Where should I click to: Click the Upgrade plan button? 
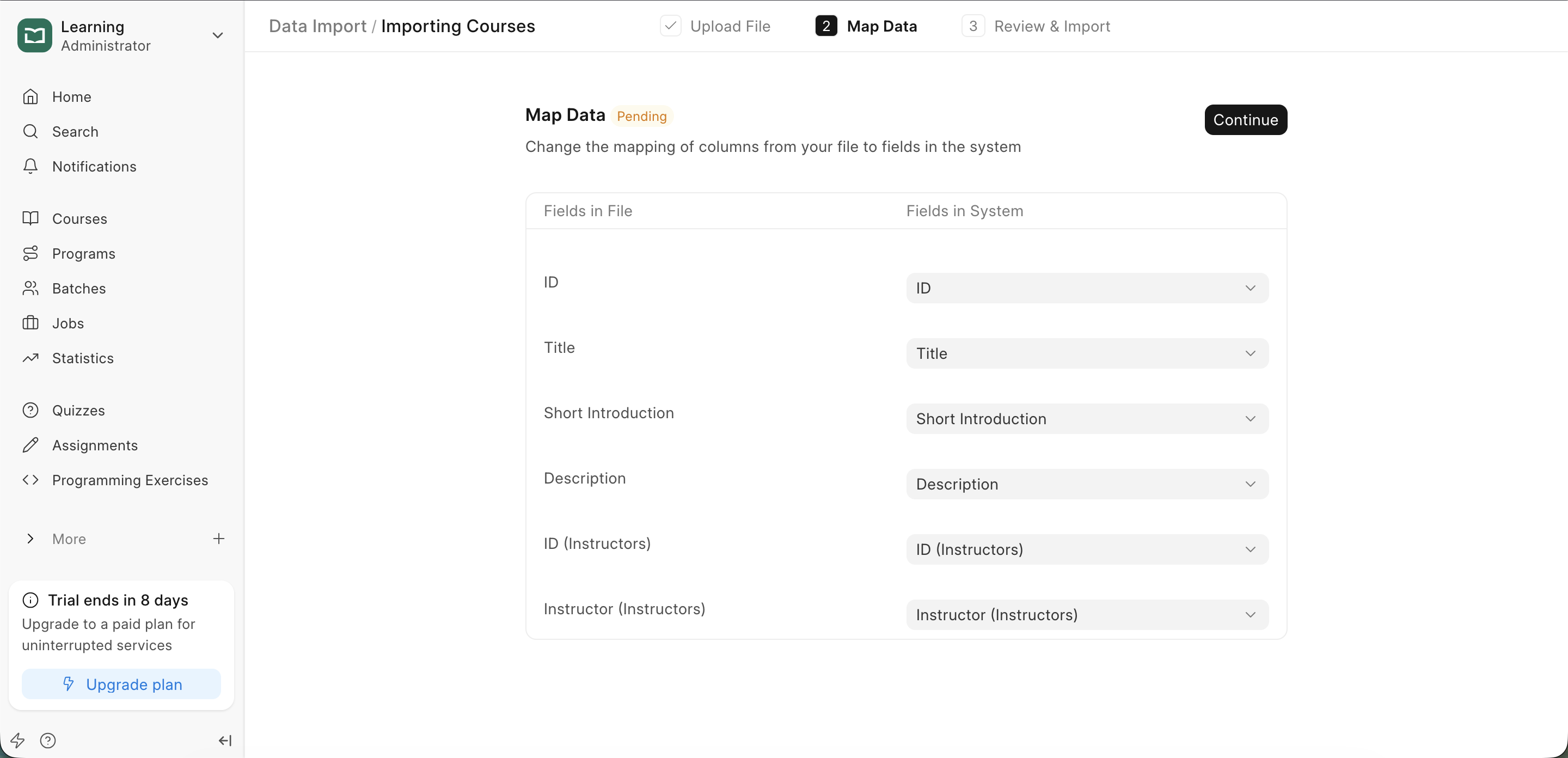point(121,684)
